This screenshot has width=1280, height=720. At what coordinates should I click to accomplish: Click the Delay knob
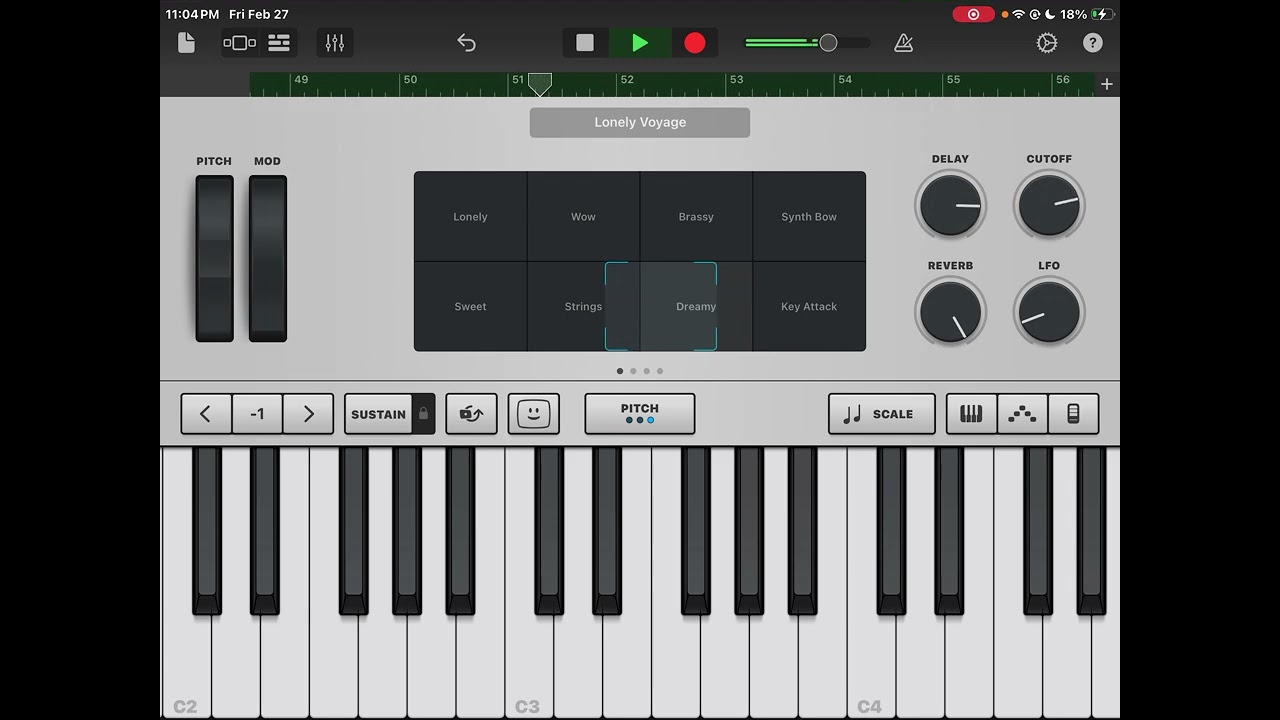pos(950,205)
